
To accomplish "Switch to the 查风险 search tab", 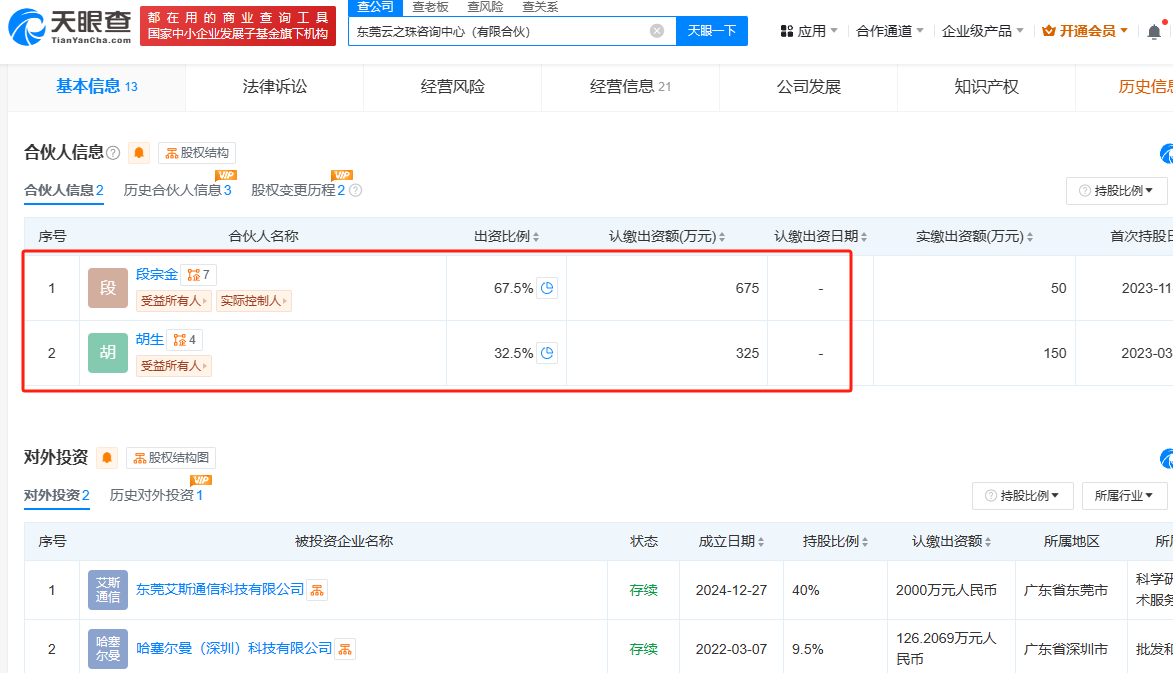I will pyautogui.click(x=485, y=7).
